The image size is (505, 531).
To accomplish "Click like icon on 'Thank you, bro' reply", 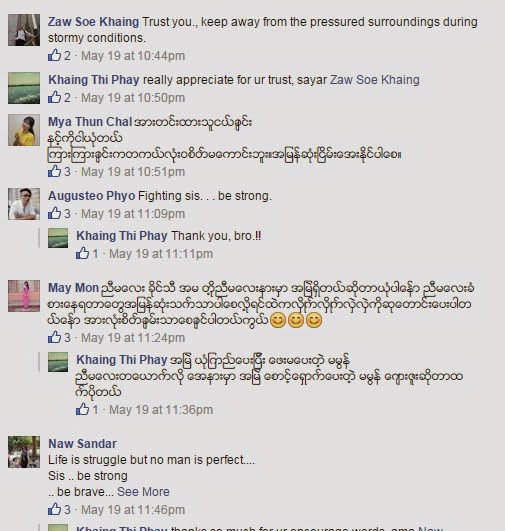I will (83, 253).
